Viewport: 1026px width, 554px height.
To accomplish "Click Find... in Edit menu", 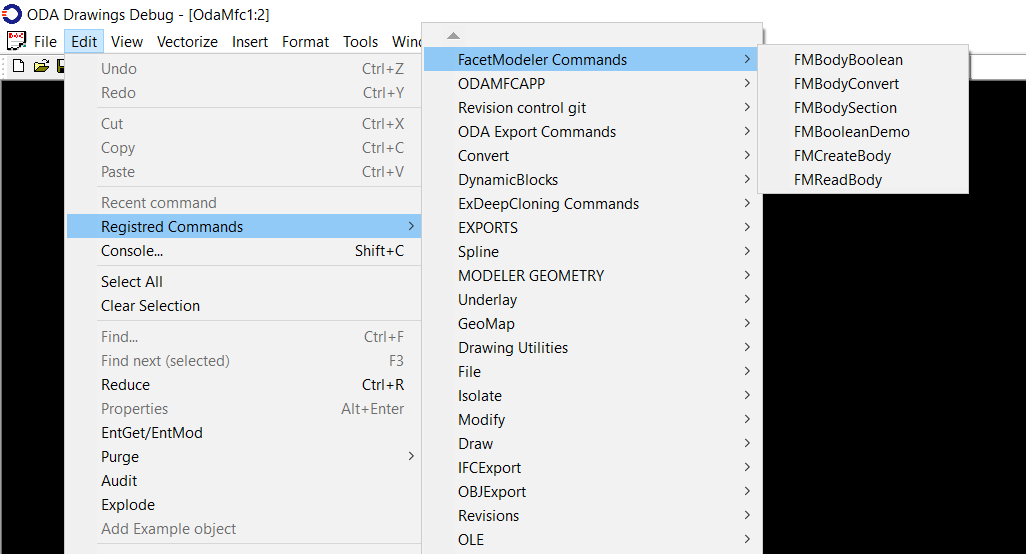I will (243, 337).
